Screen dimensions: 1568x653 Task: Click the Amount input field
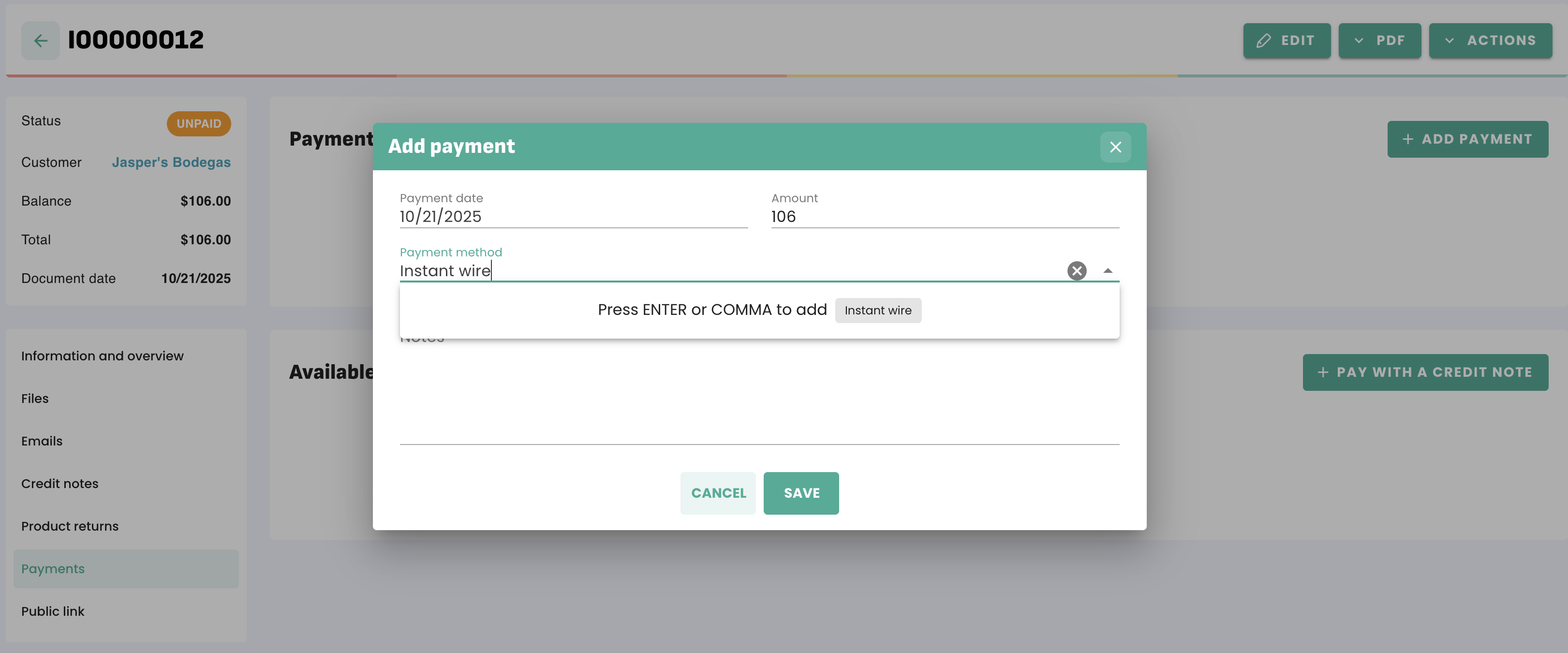[944, 217]
